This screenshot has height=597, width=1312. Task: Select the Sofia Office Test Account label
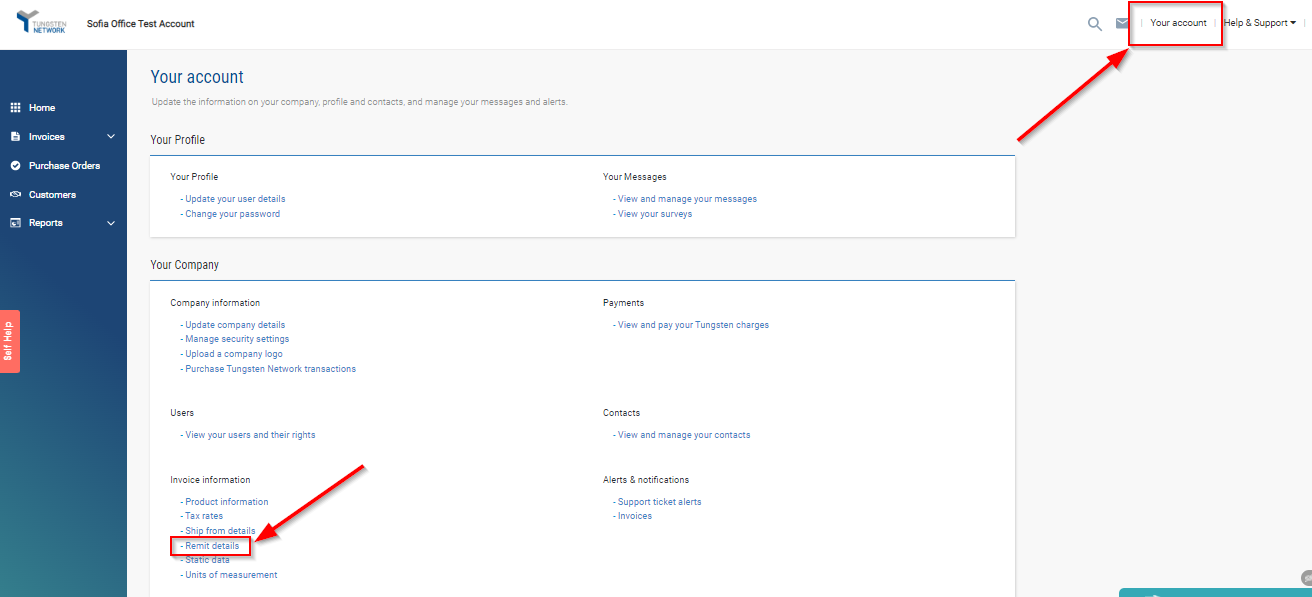[140, 23]
